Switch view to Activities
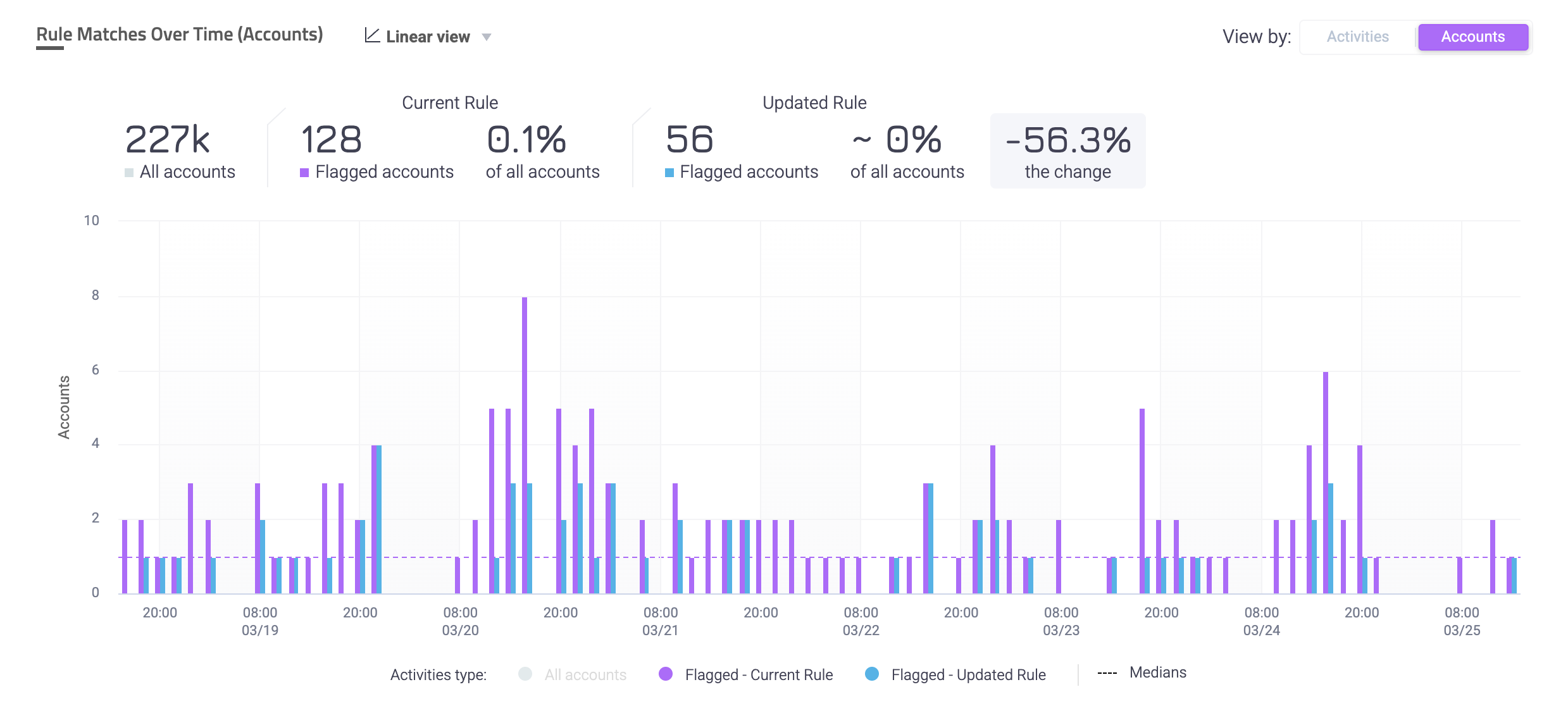This screenshot has height=706, width=1568. [1357, 37]
